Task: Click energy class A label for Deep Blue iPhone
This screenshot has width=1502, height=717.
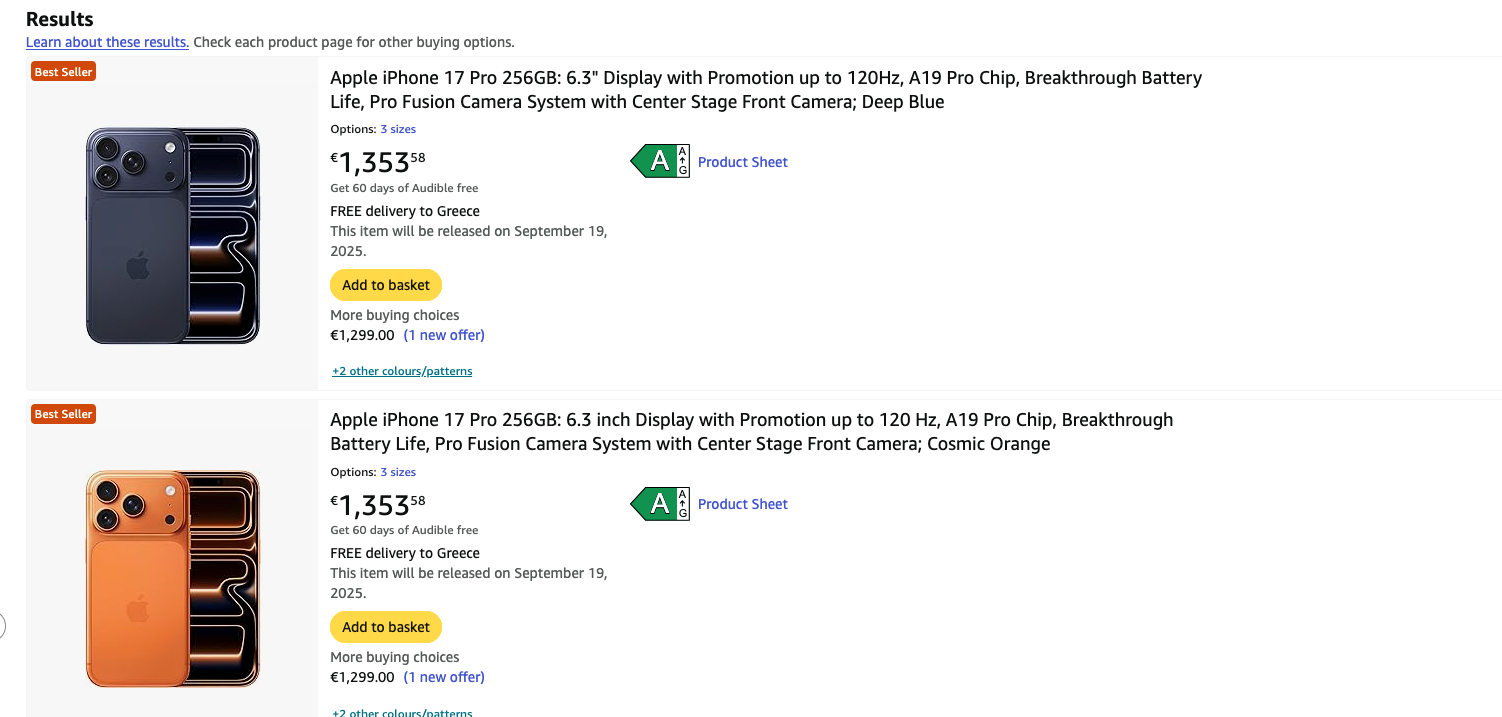Action: coord(660,161)
